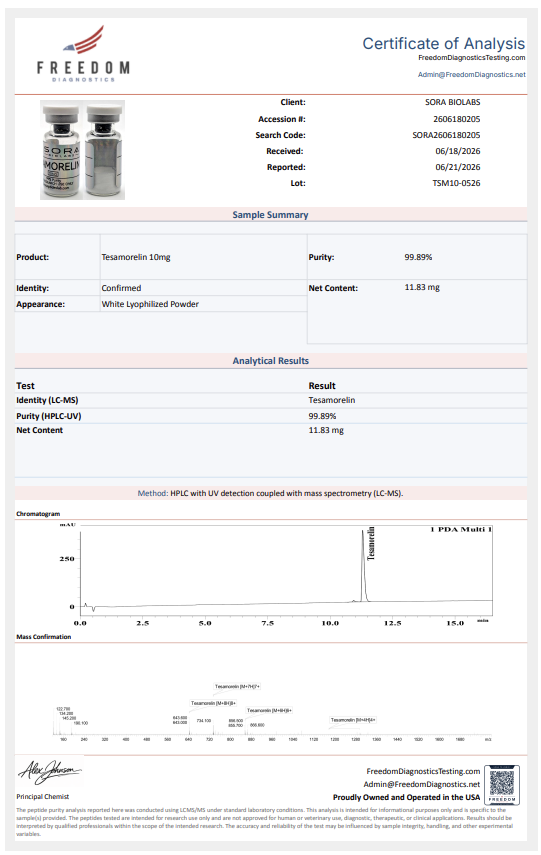The height and width of the screenshot is (855, 541).
Task: Select the Search Code value SORA2606180205
Action: click(446, 135)
